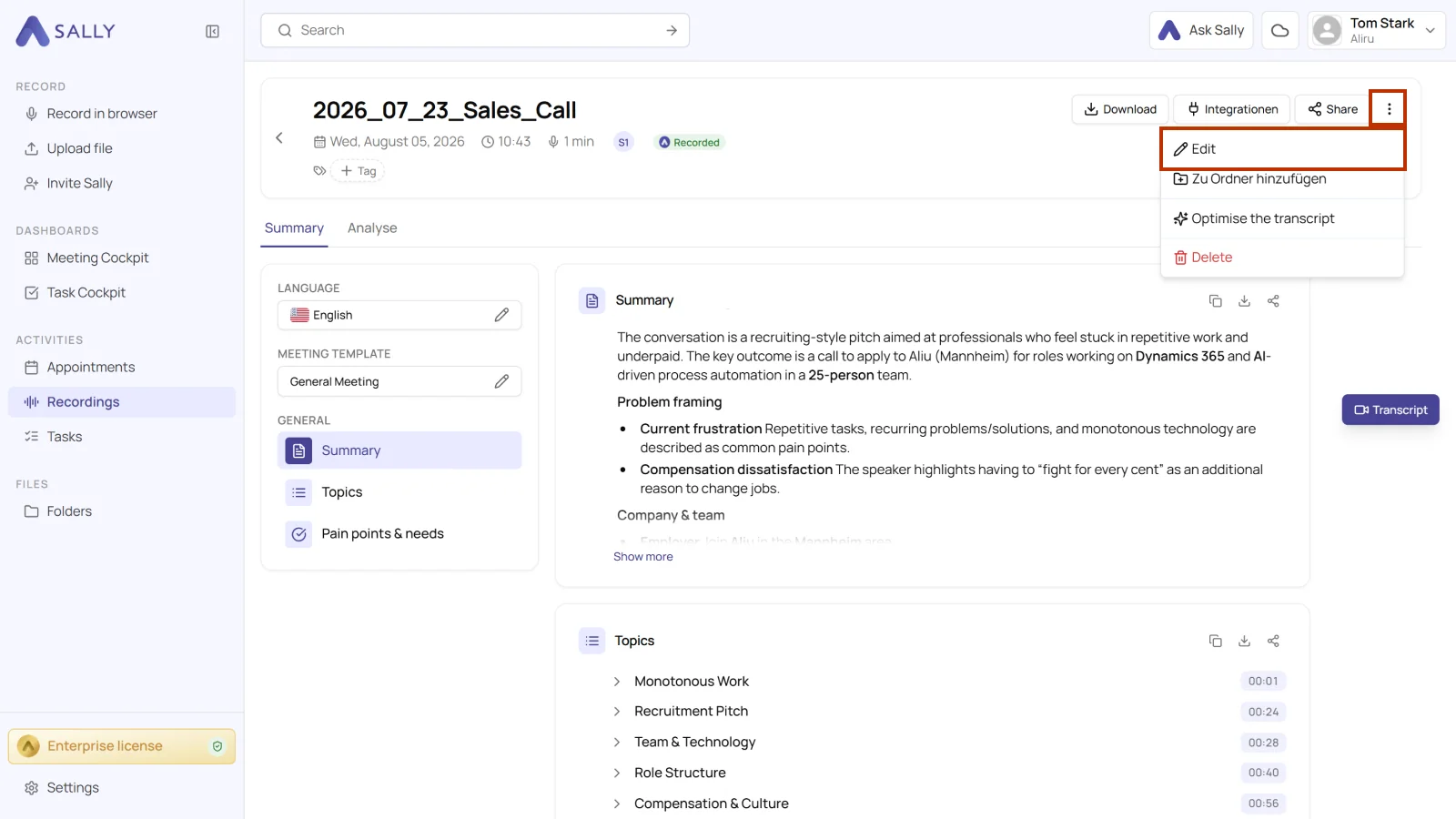Focus the Search input field
The height and width of the screenshot is (819, 1456).
tap(475, 30)
